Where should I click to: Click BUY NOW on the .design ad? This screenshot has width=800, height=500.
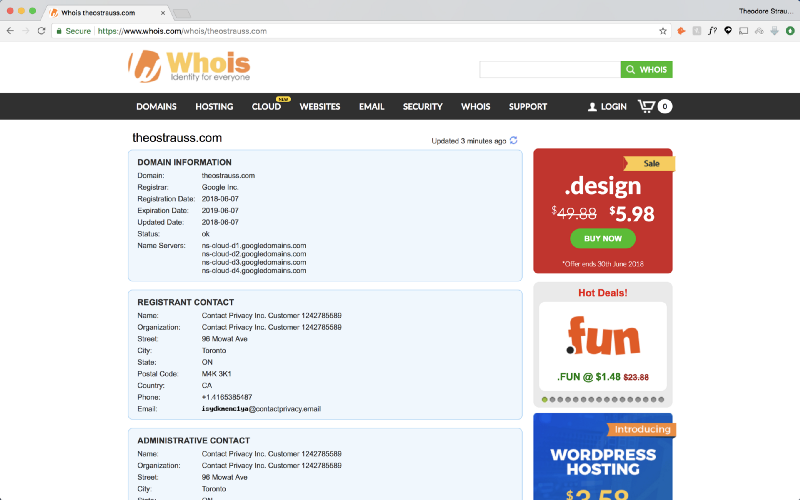coord(603,239)
